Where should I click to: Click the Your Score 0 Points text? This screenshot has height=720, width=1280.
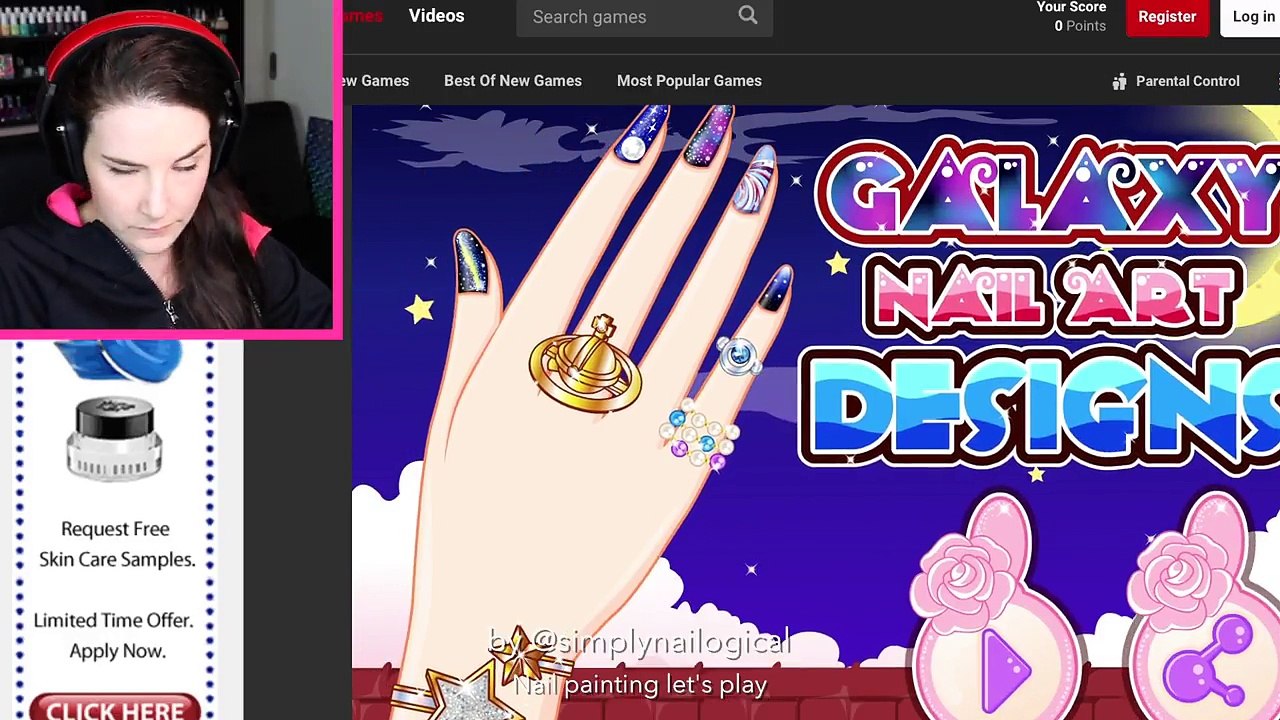pyautogui.click(x=1071, y=17)
